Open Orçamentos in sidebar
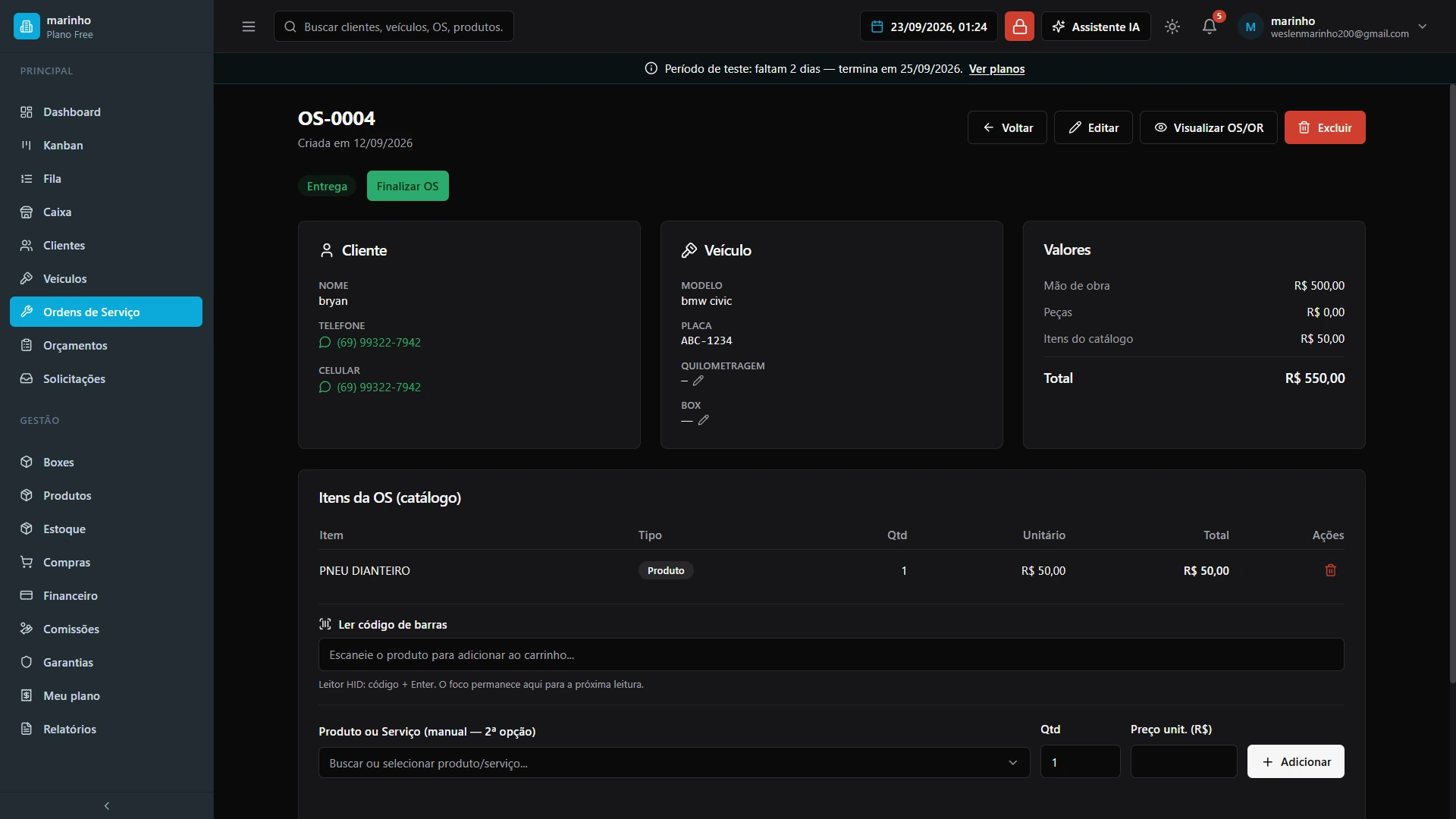This screenshot has width=1456, height=819. point(106,345)
